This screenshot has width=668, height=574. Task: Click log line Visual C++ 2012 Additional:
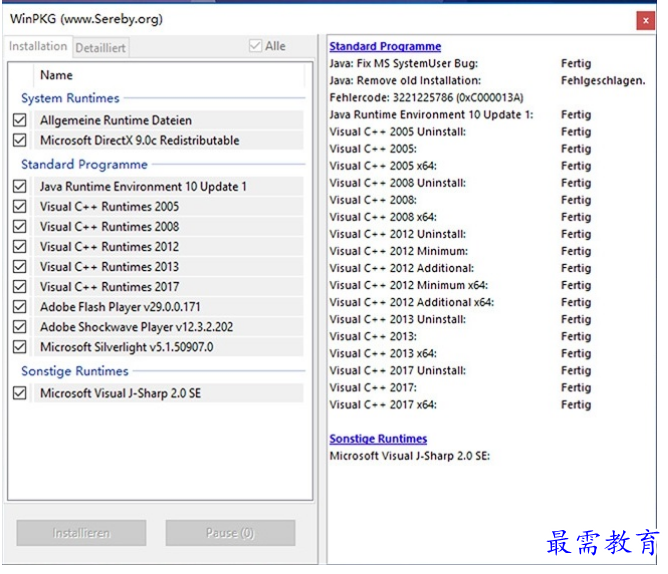[402, 268]
